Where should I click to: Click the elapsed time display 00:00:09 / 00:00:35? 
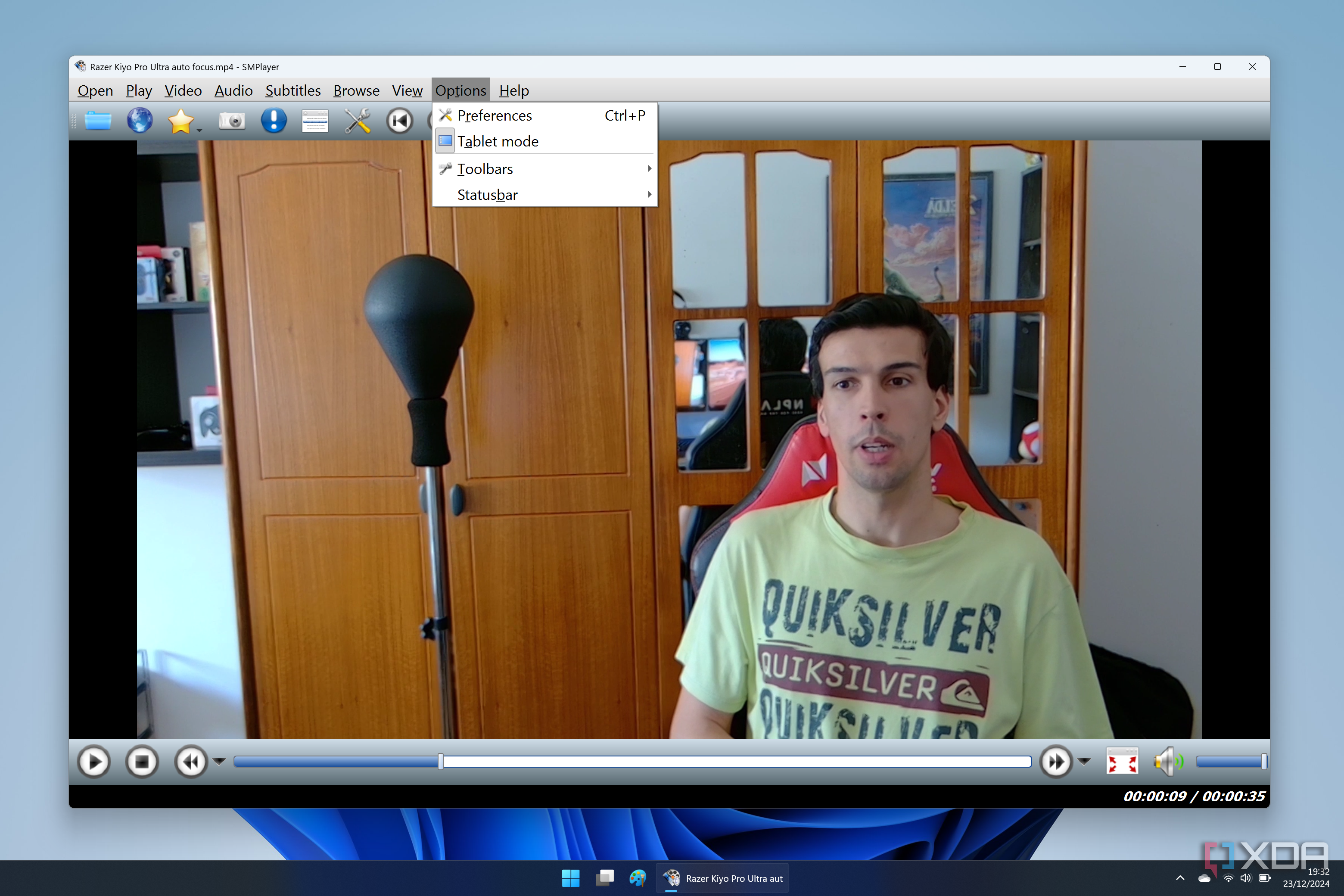point(1194,796)
